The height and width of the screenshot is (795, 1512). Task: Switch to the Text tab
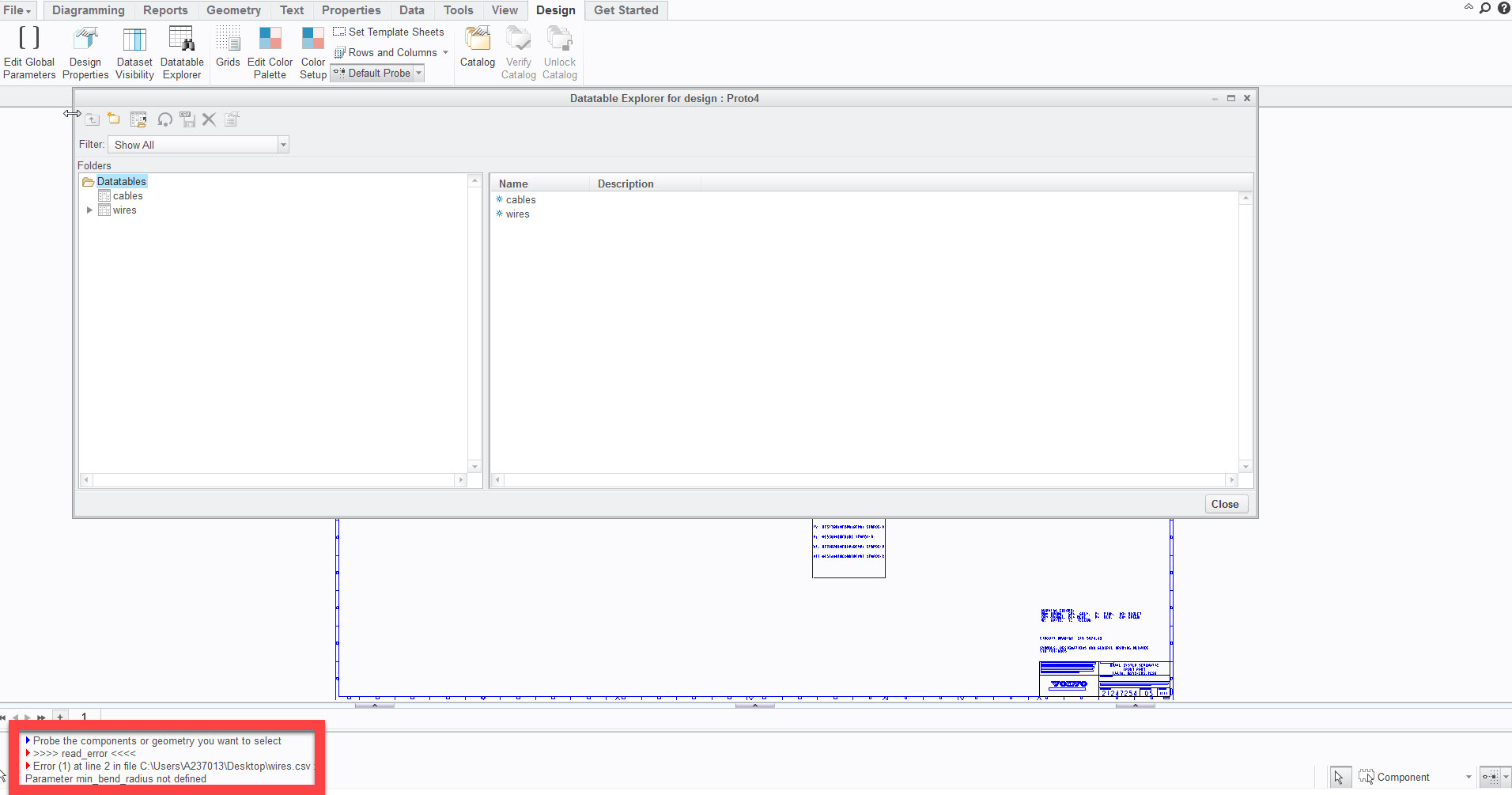click(292, 10)
